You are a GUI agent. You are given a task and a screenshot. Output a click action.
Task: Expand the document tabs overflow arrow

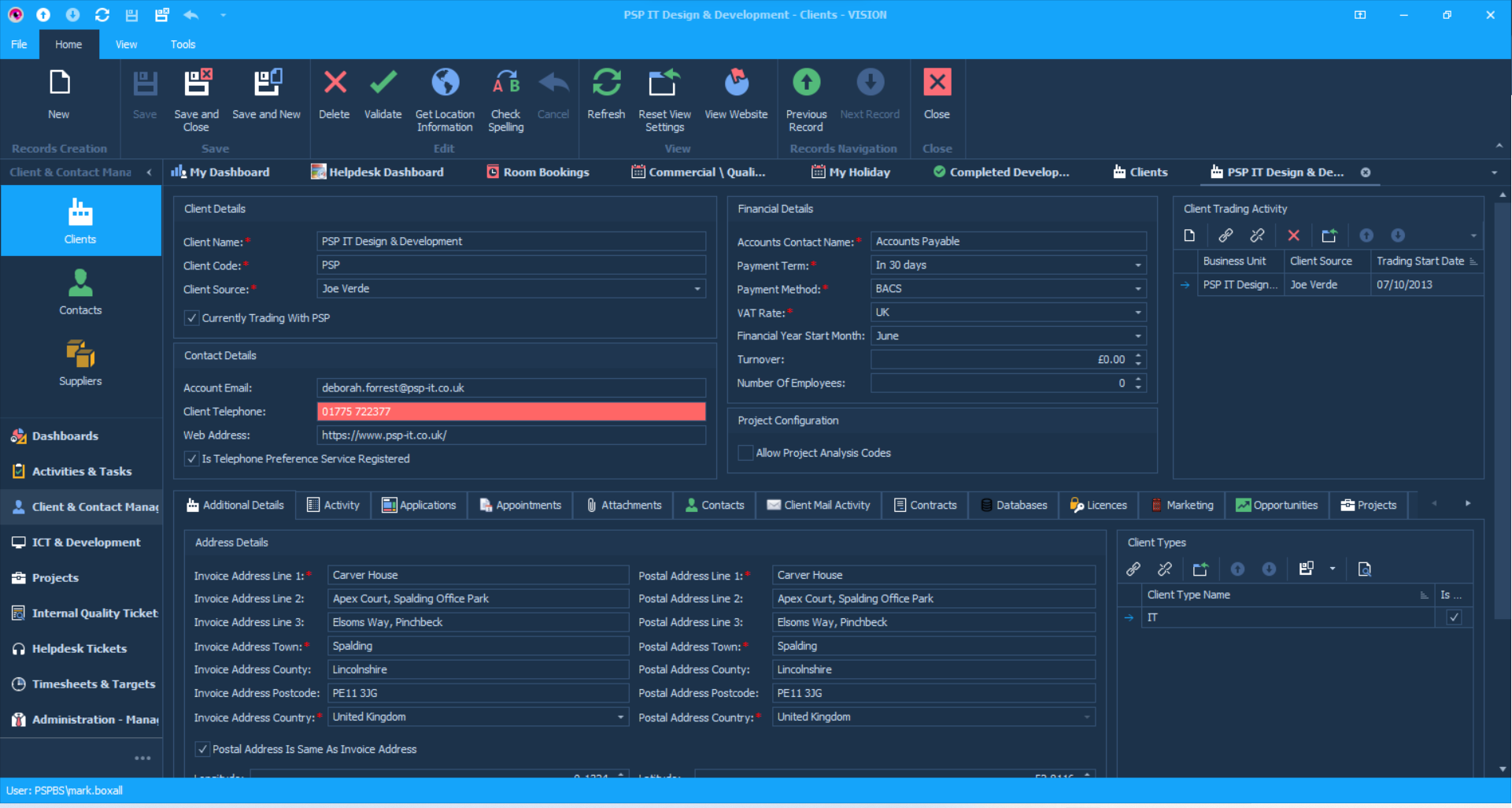point(1494,172)
